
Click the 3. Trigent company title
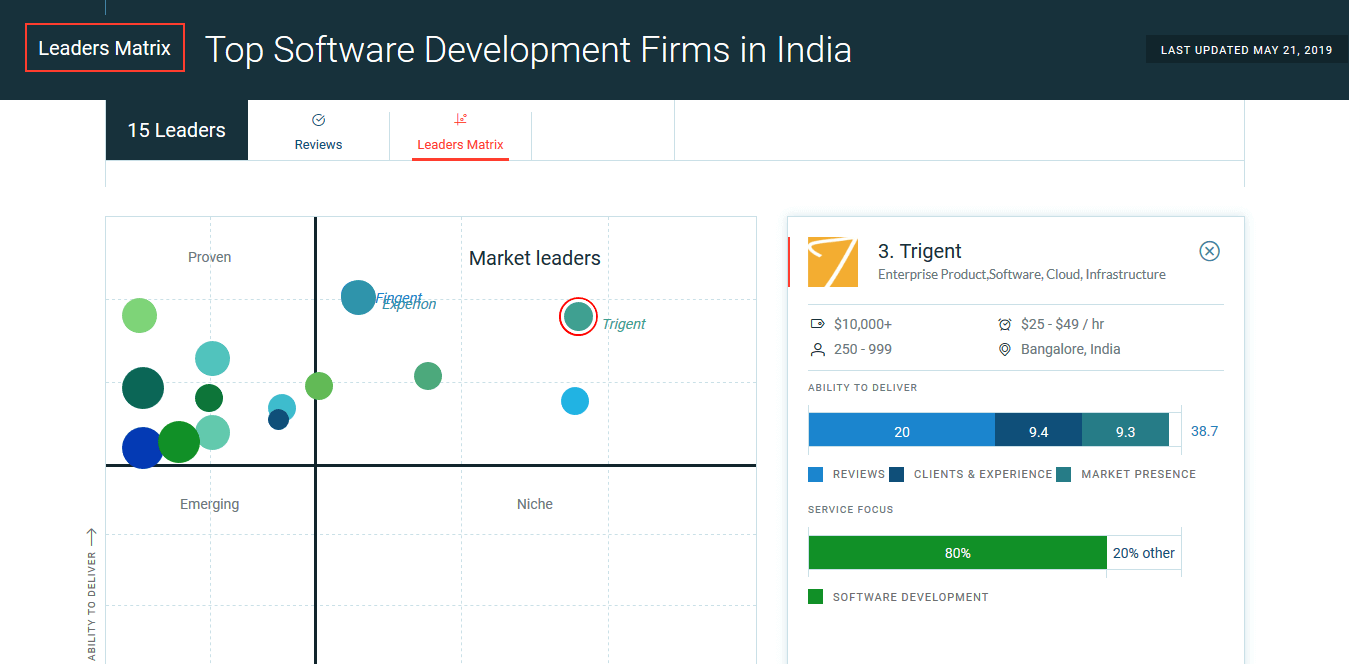pos(920,251)
